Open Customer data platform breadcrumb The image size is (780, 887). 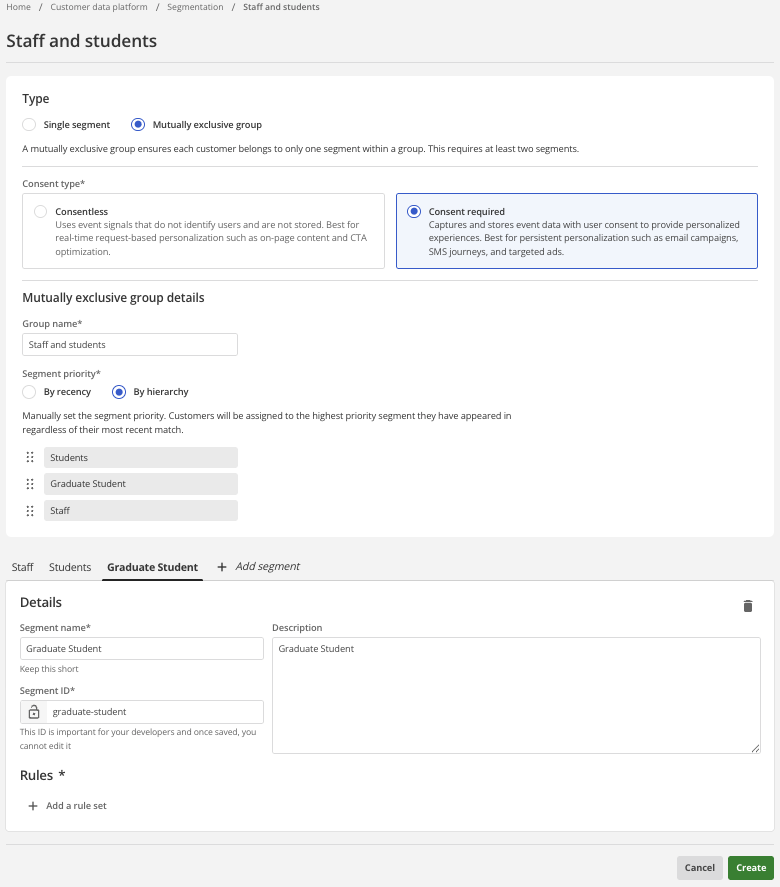coord(99,7)
